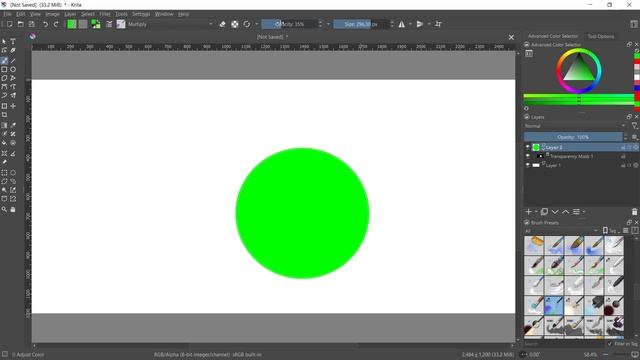Open the Layer menu
The height and width of the screenshot is (360, 640).
(x=70, y=14)
